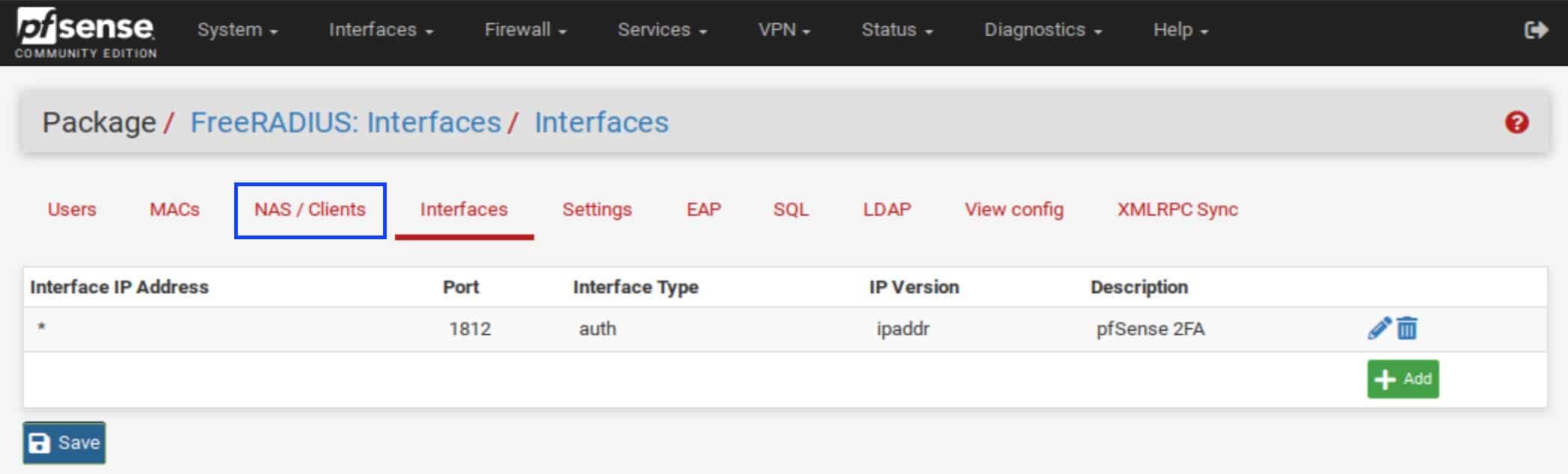The height and width of the screenshot is (474, 1568).
Task: Delete the pfSense 2FA interface with the trash icon
Action: [1406, 328]
